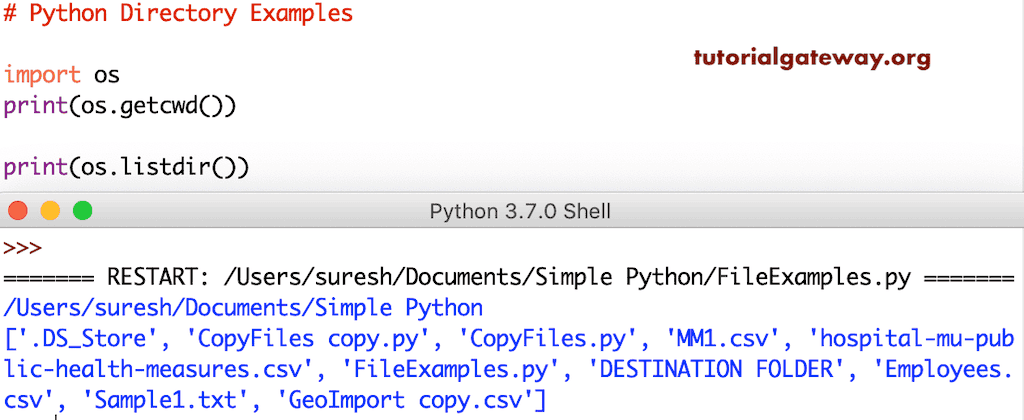Click the 'import' keyword in the editor
The width and height of the screenshot is (1024, 420).
(x=42, y=76)
